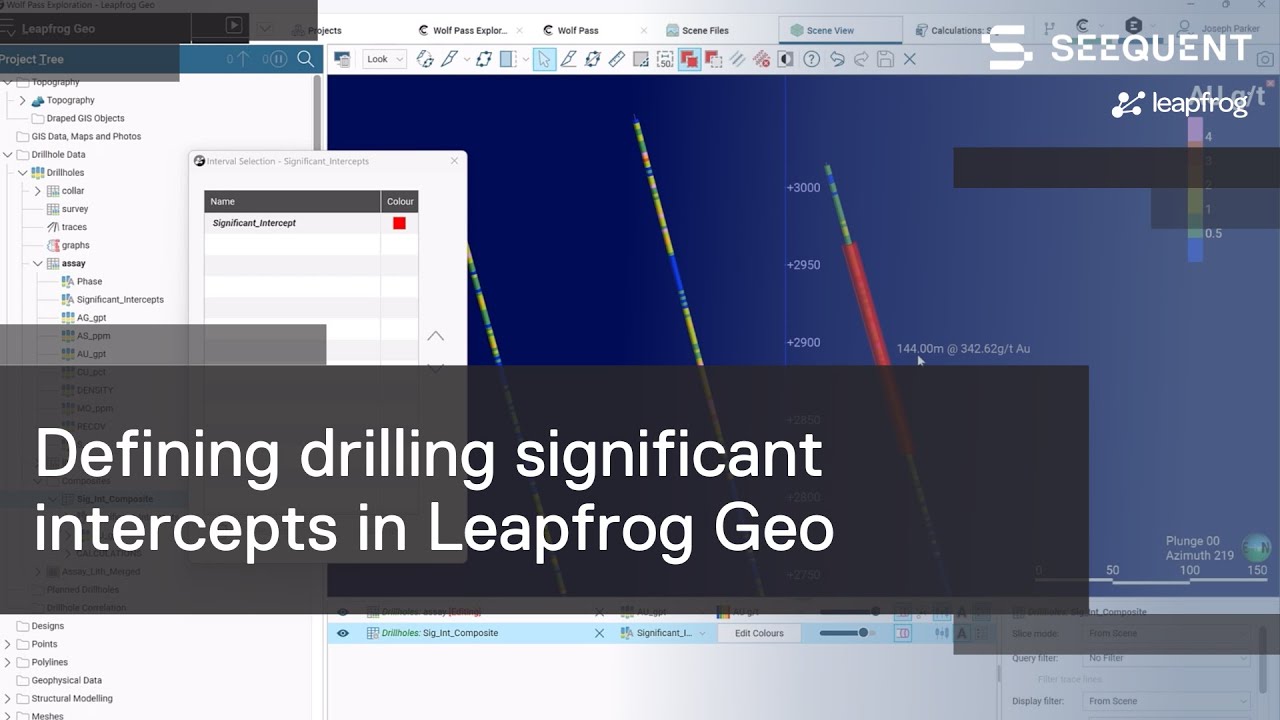Click the show moving plane icon
This screenshot has height=720, width=1280.
pos(508,59)
